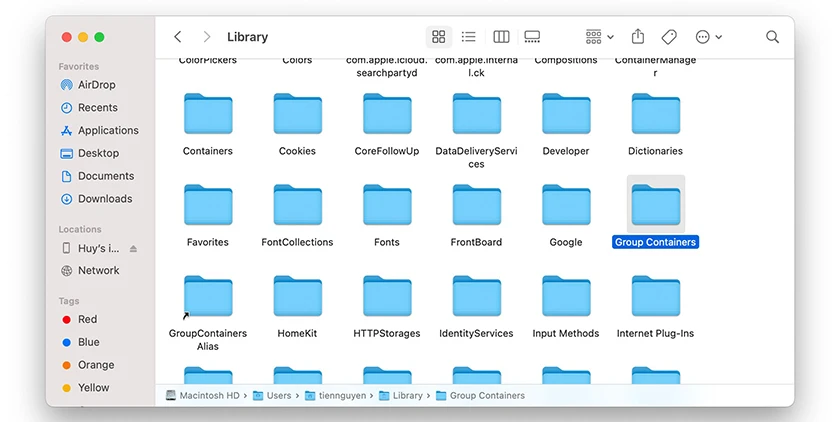
Task: Select the DataDeliveryServices folder icon
Action: coord(476,114)
